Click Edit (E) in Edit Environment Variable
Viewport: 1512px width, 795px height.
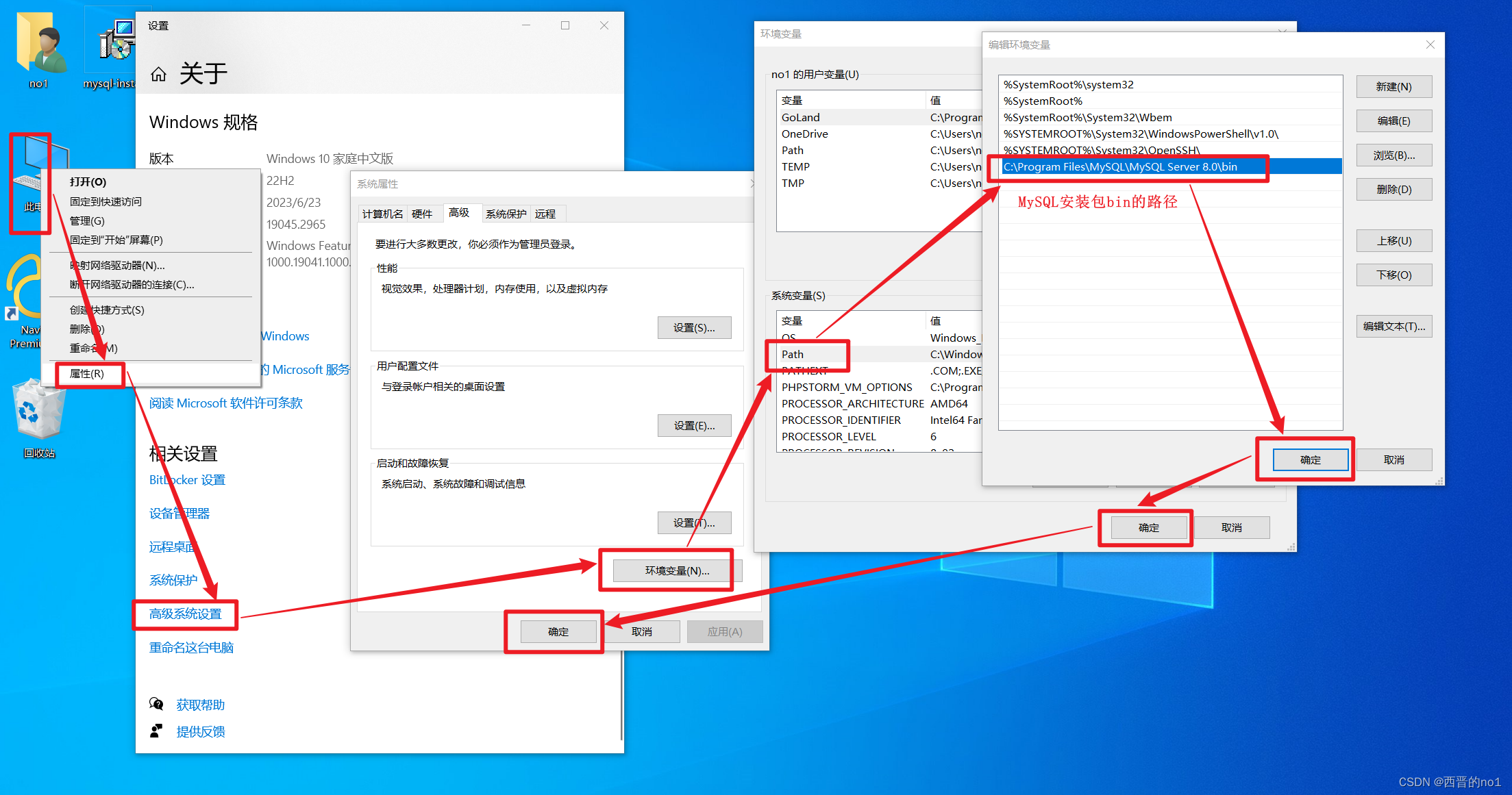point(1394,121)
